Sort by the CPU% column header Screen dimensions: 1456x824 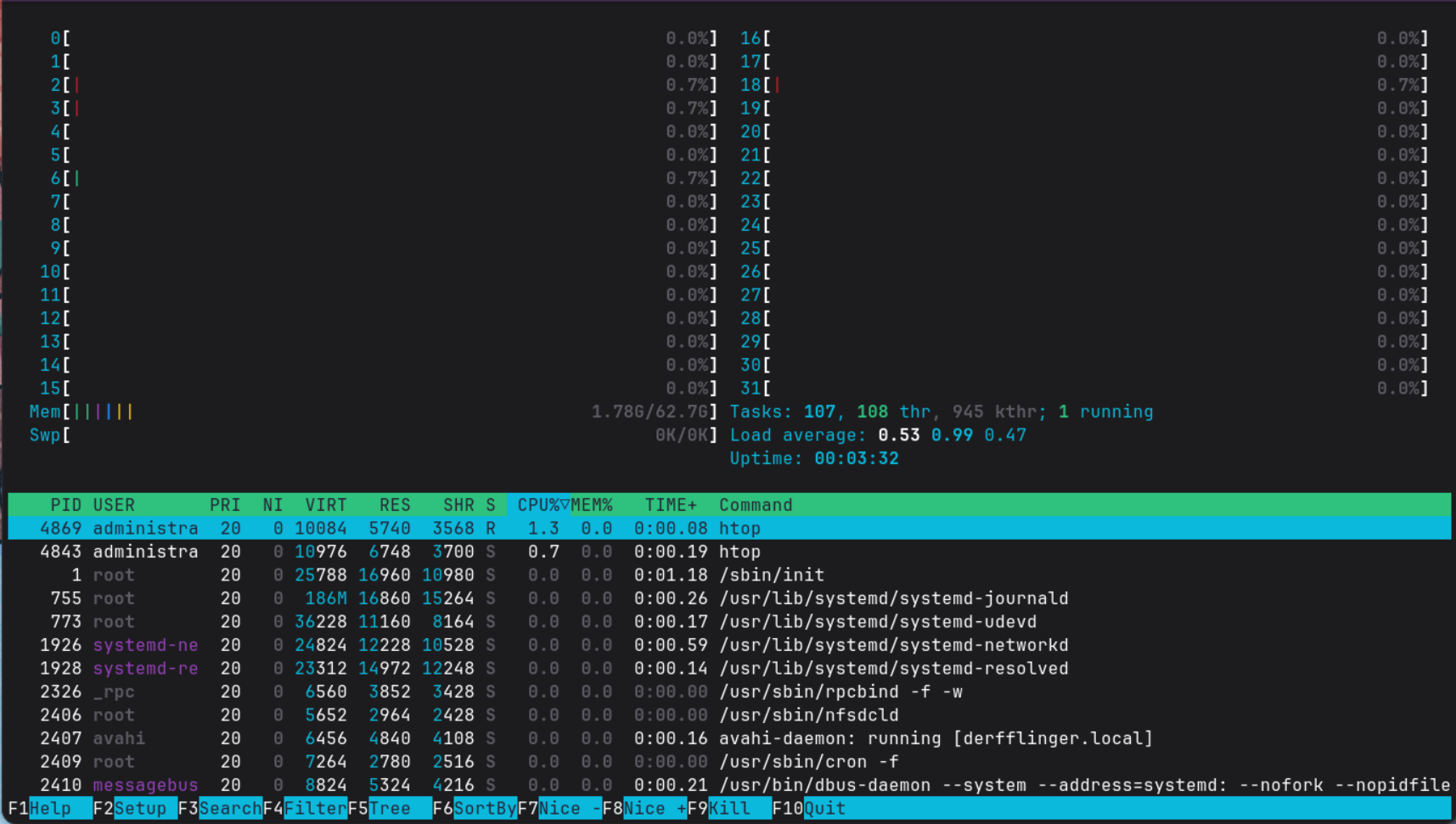coord(538,505)
